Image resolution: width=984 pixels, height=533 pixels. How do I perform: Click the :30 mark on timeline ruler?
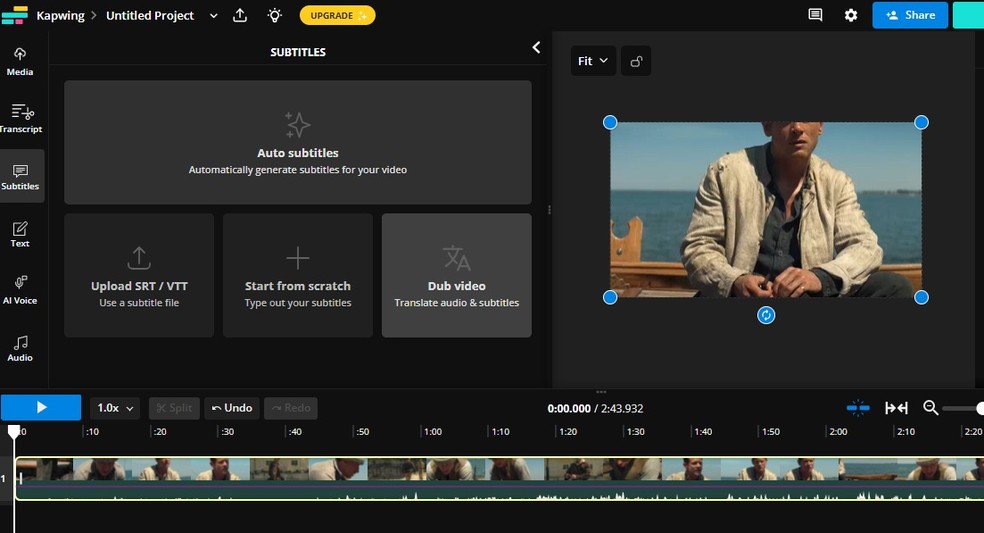(x=227, y=432)
